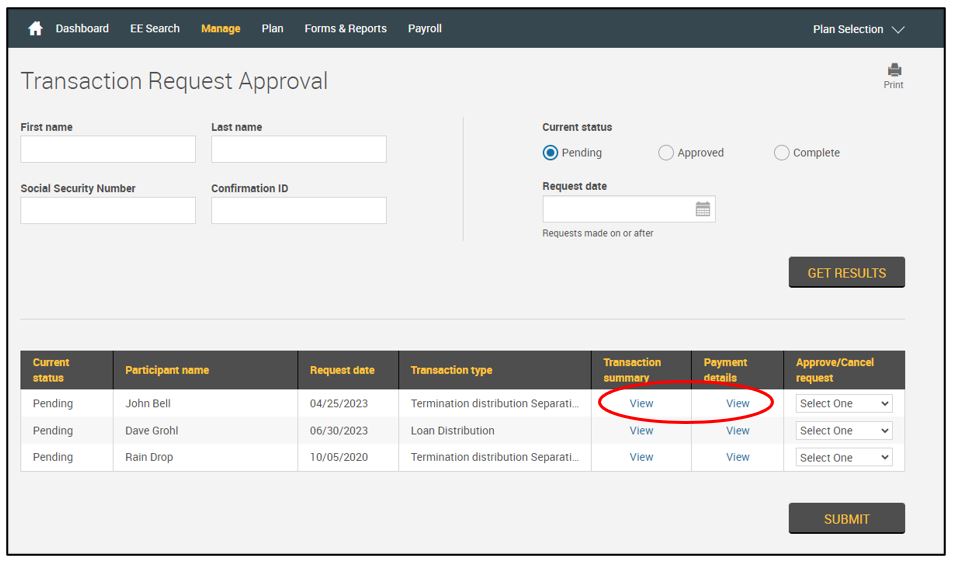Click the First name input field
The width and height of the screenshot is (956, 563).
(x=108, y=150)
